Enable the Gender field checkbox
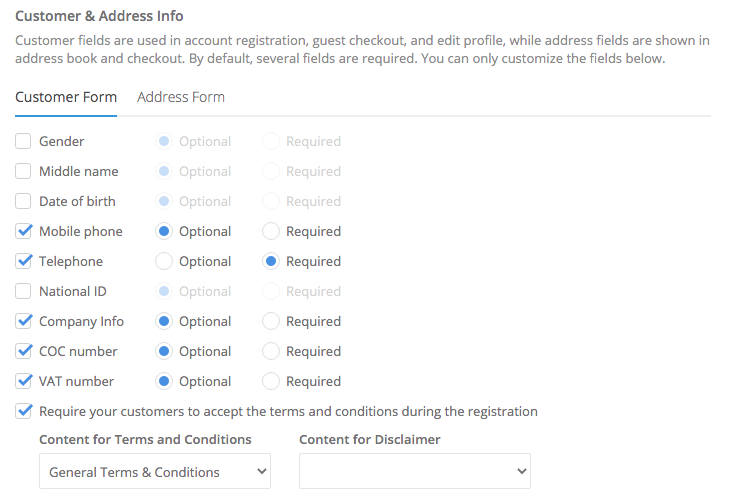The width and height of the screenshot is (730, 499). point(24,142)
